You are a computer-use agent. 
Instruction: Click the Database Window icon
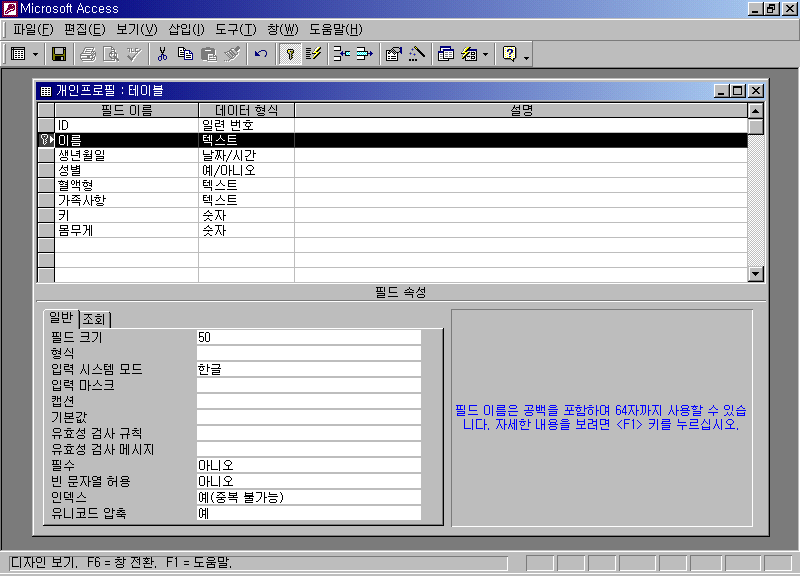pos(446,54)
